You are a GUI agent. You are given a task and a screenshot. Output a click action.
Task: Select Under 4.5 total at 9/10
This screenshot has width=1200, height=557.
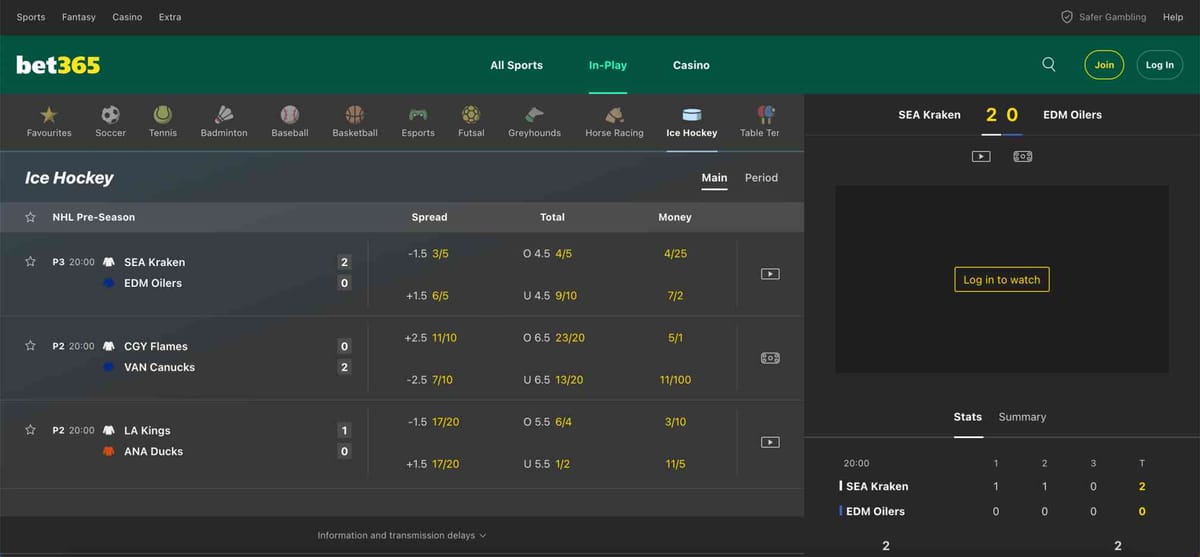tap(548, 296)
